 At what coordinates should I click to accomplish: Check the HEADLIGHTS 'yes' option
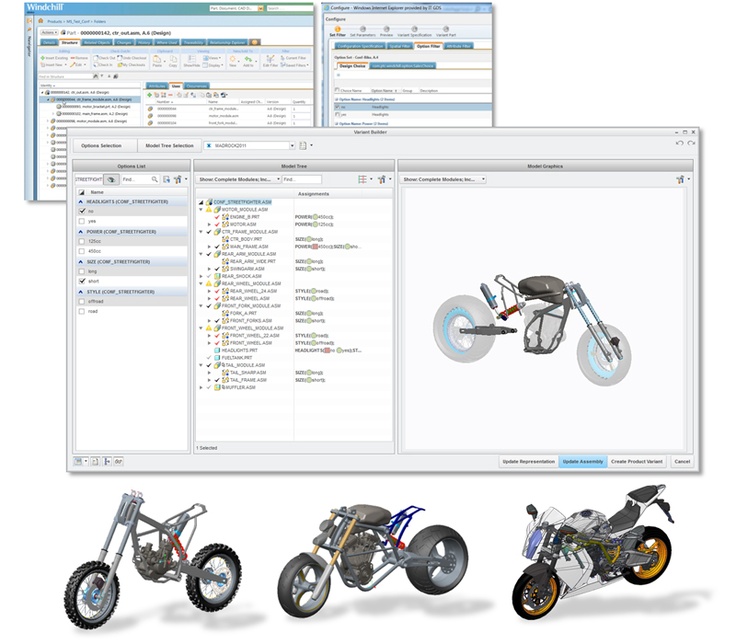point(82,221)
